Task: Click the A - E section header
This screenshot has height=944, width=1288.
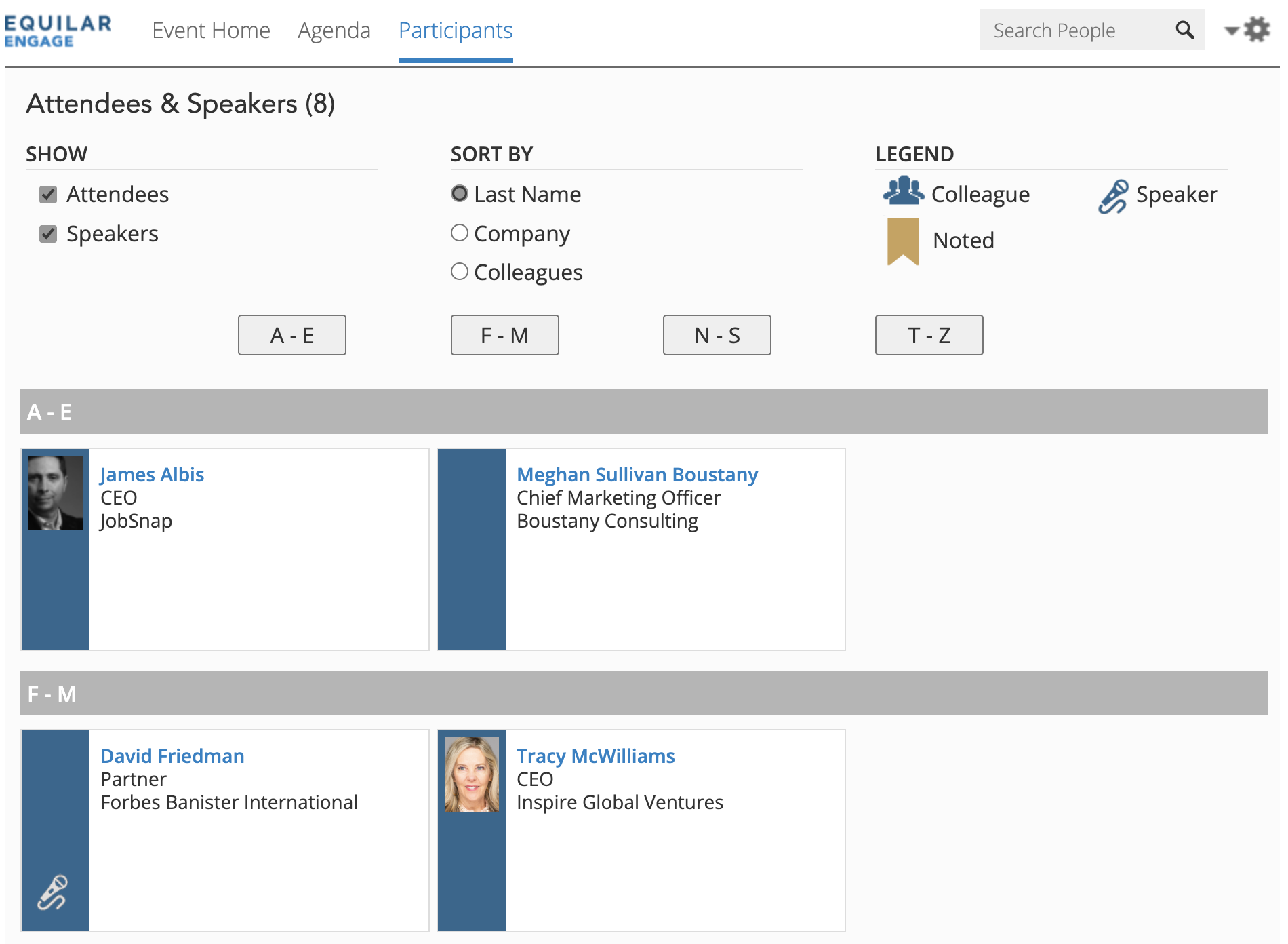Action: 644,412
